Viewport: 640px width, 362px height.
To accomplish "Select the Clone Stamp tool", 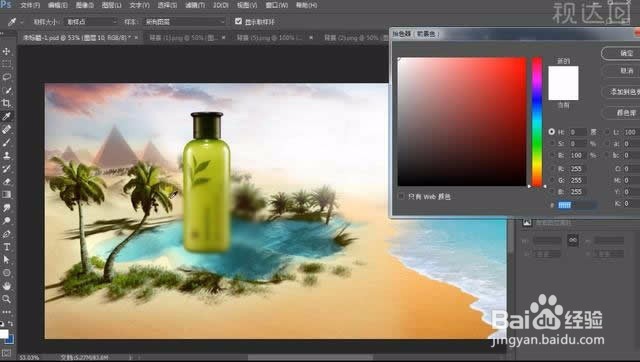I will click(7, 155).
